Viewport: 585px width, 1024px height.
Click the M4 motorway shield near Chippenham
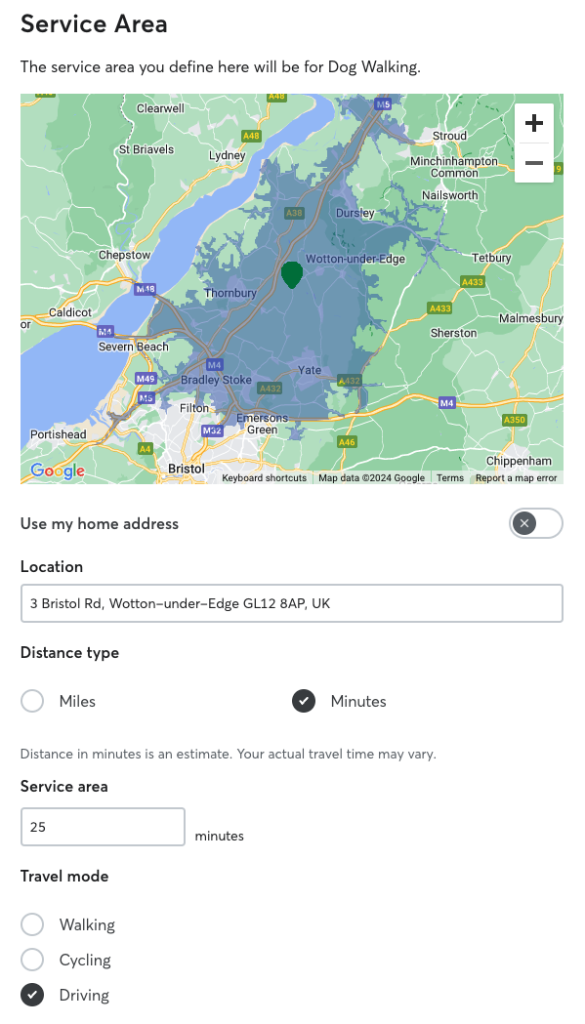[x=447, y=403]
